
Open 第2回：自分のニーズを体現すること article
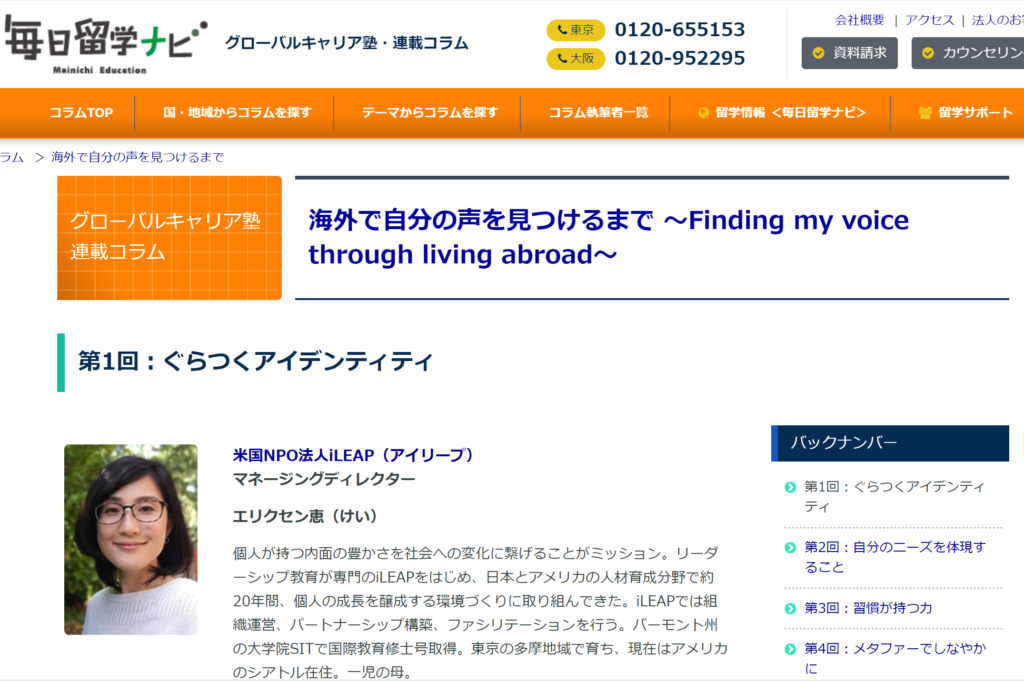(x=881, y=557)
